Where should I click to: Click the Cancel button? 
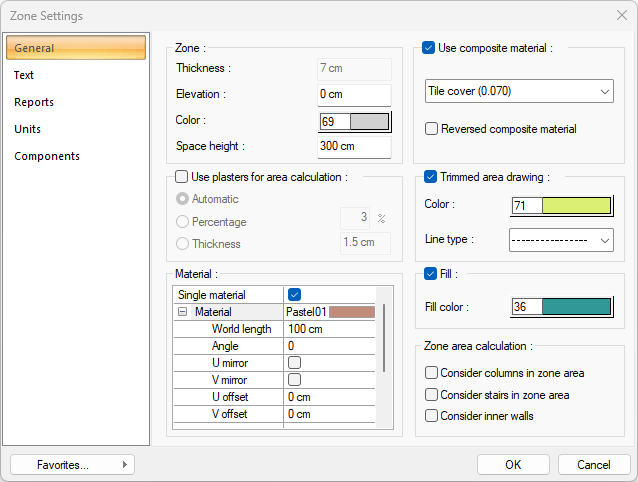pos(593,464)
